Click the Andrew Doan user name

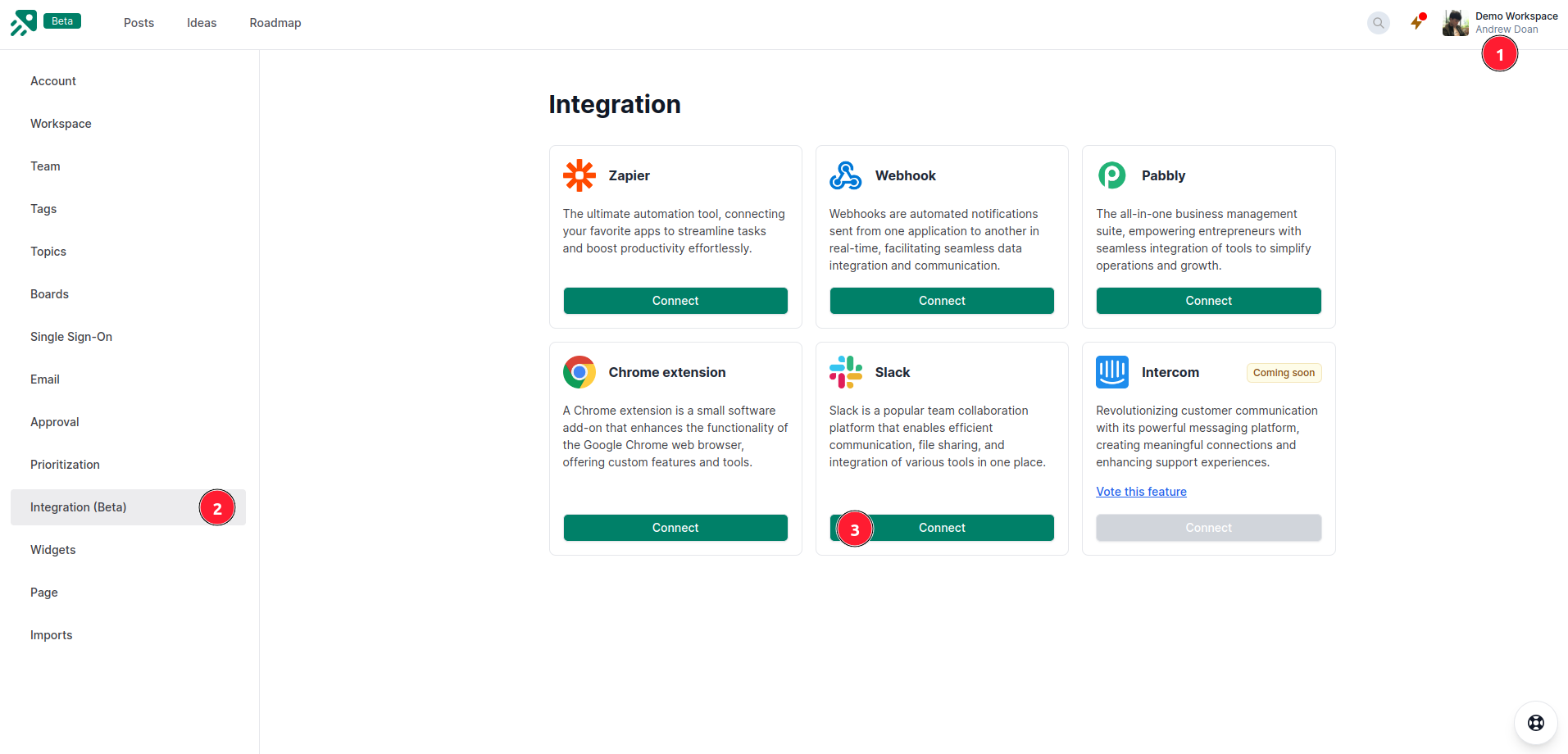click(1507, 30)
